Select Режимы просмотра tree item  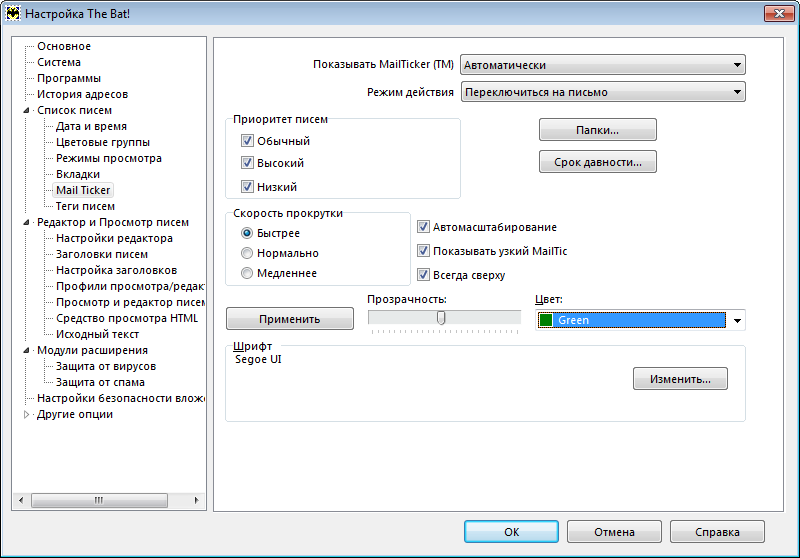(x=109, y=159)
